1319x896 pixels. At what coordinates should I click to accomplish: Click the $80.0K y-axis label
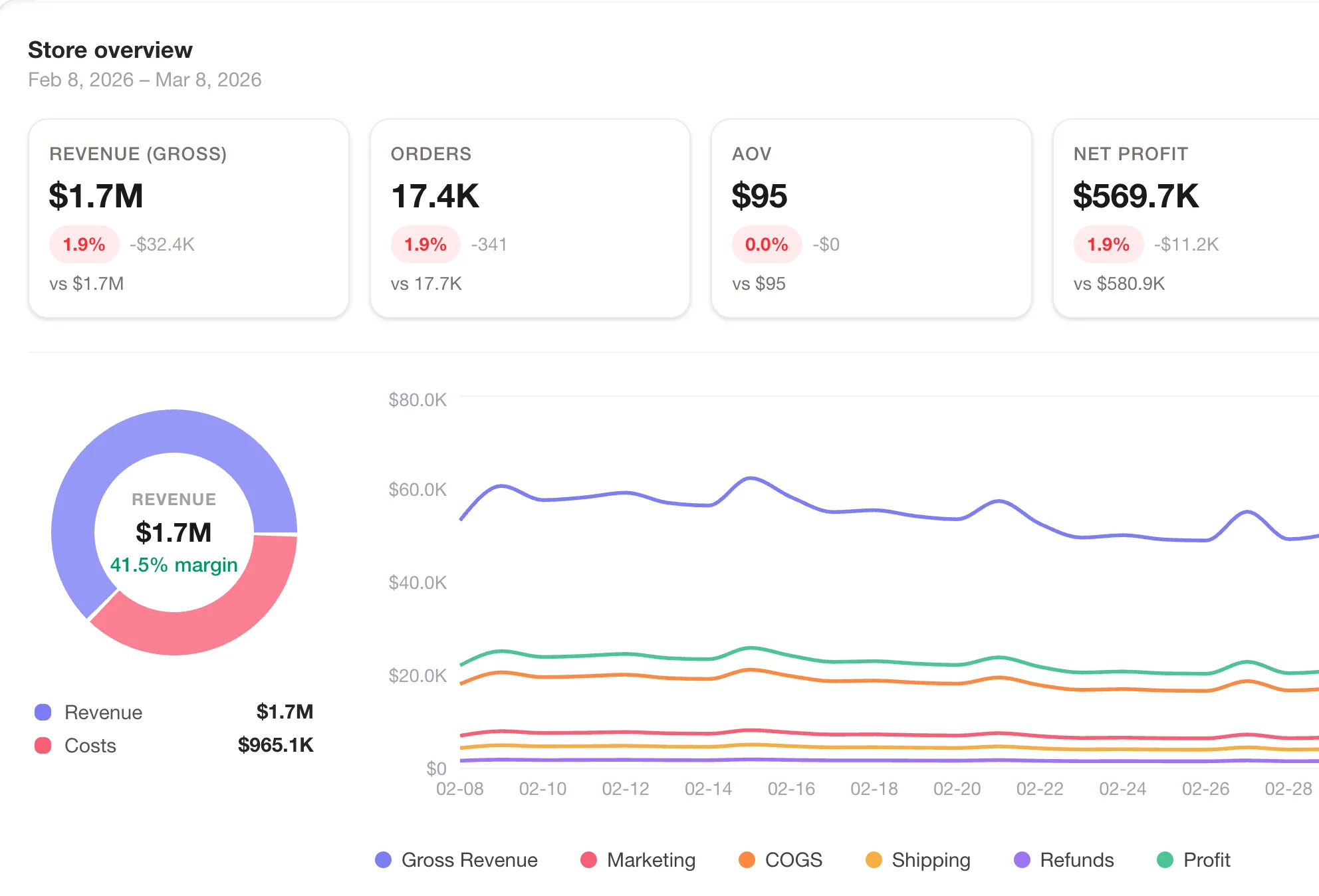click(418, 400)
